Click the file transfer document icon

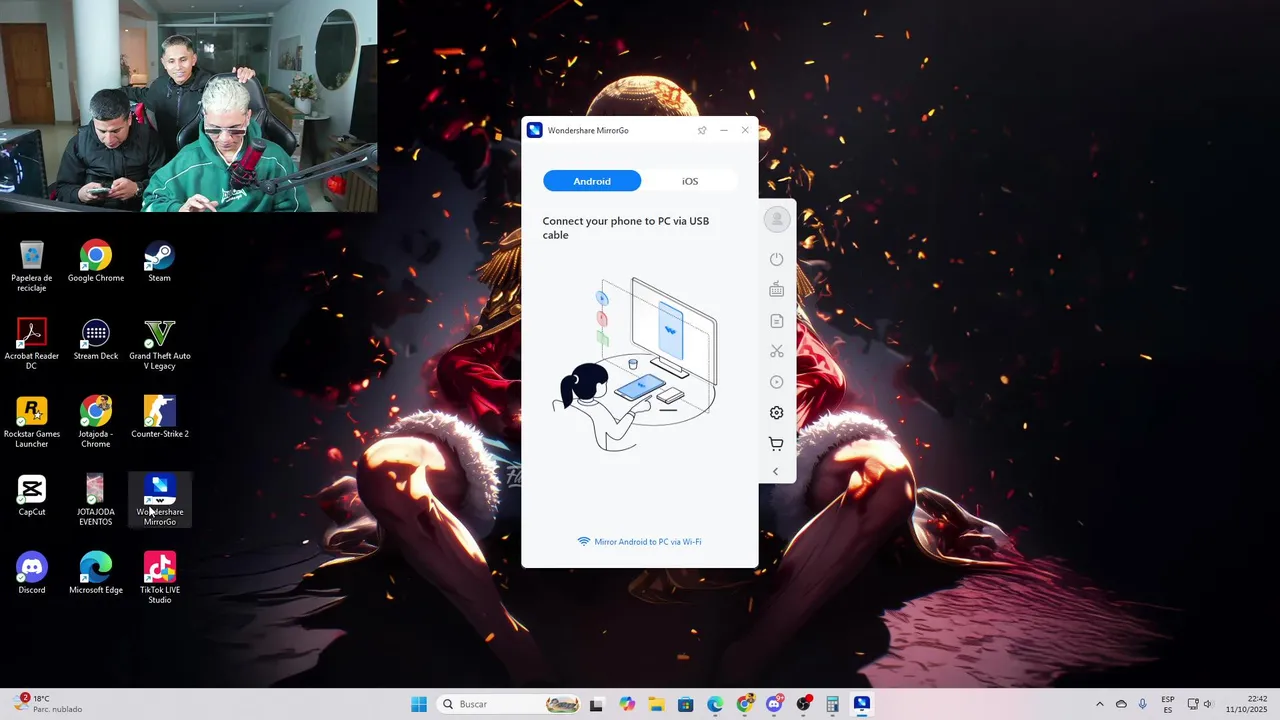[x=776, y=321]
